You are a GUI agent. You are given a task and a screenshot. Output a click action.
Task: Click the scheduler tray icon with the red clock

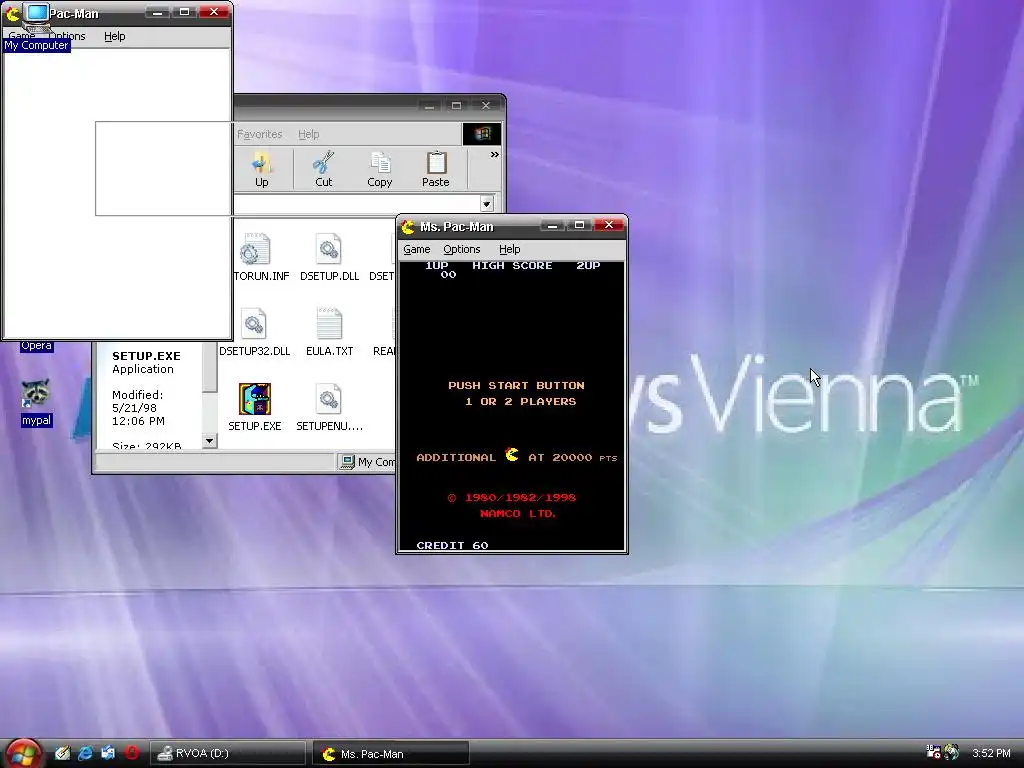coord(934,752)
